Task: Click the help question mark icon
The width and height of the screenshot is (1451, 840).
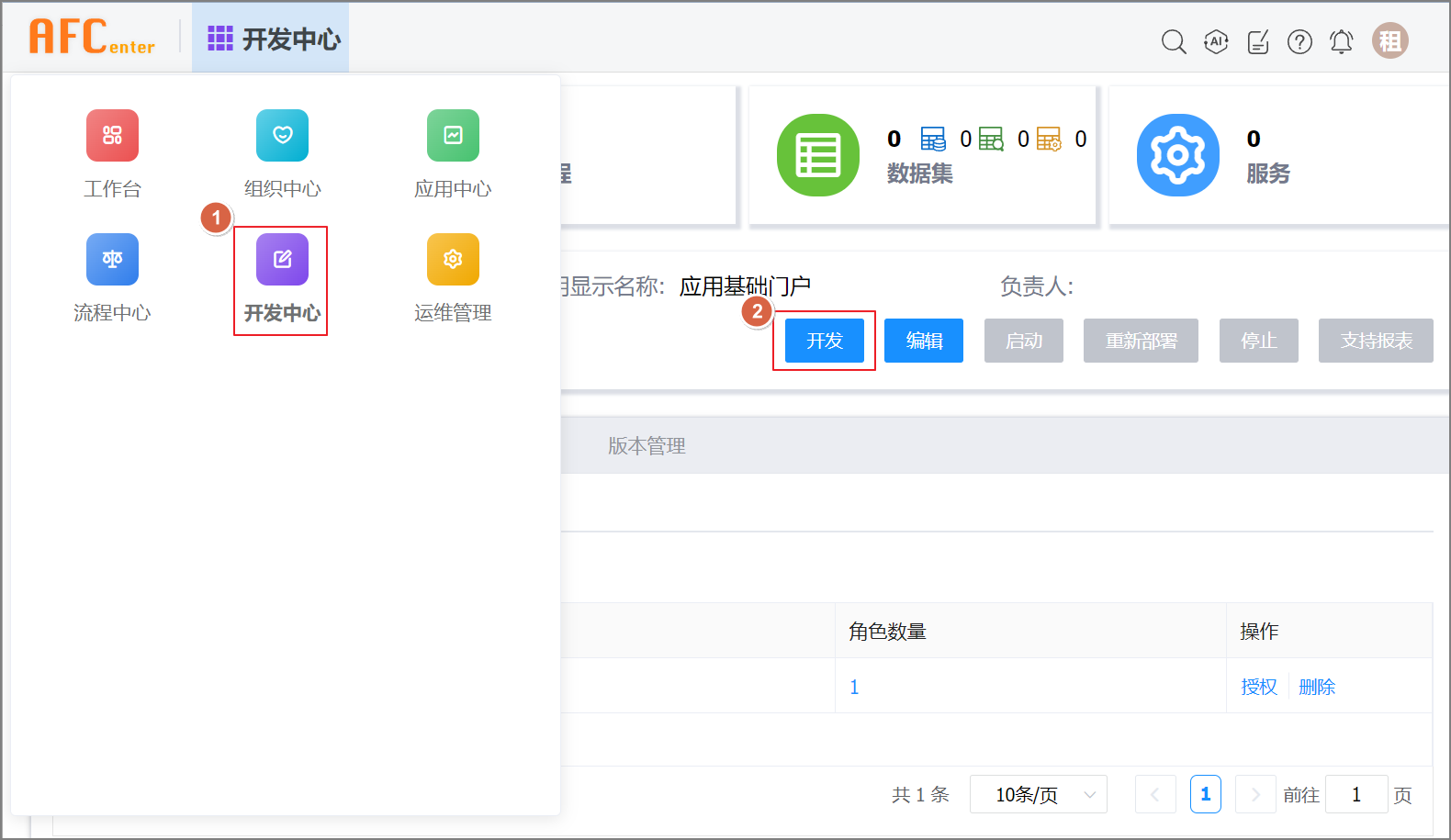Action: [1299, 41]
